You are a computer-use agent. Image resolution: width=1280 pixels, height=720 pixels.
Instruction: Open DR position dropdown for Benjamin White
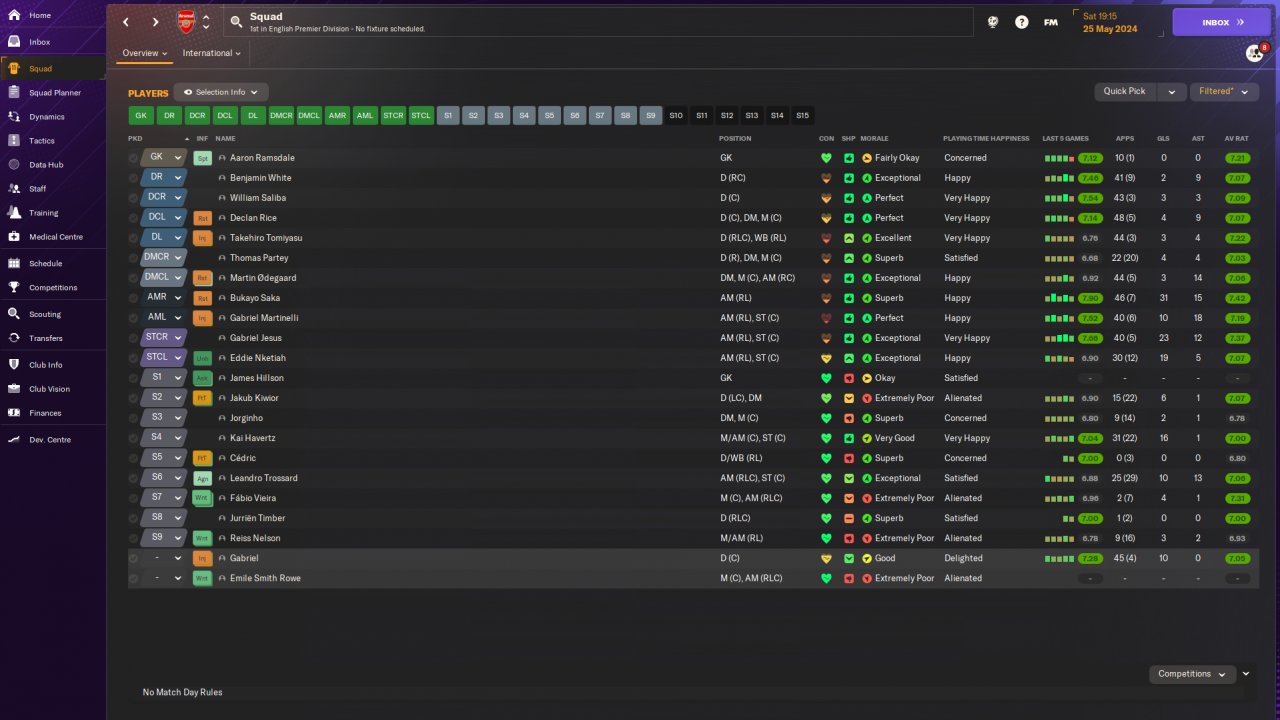tap(164, 178)
